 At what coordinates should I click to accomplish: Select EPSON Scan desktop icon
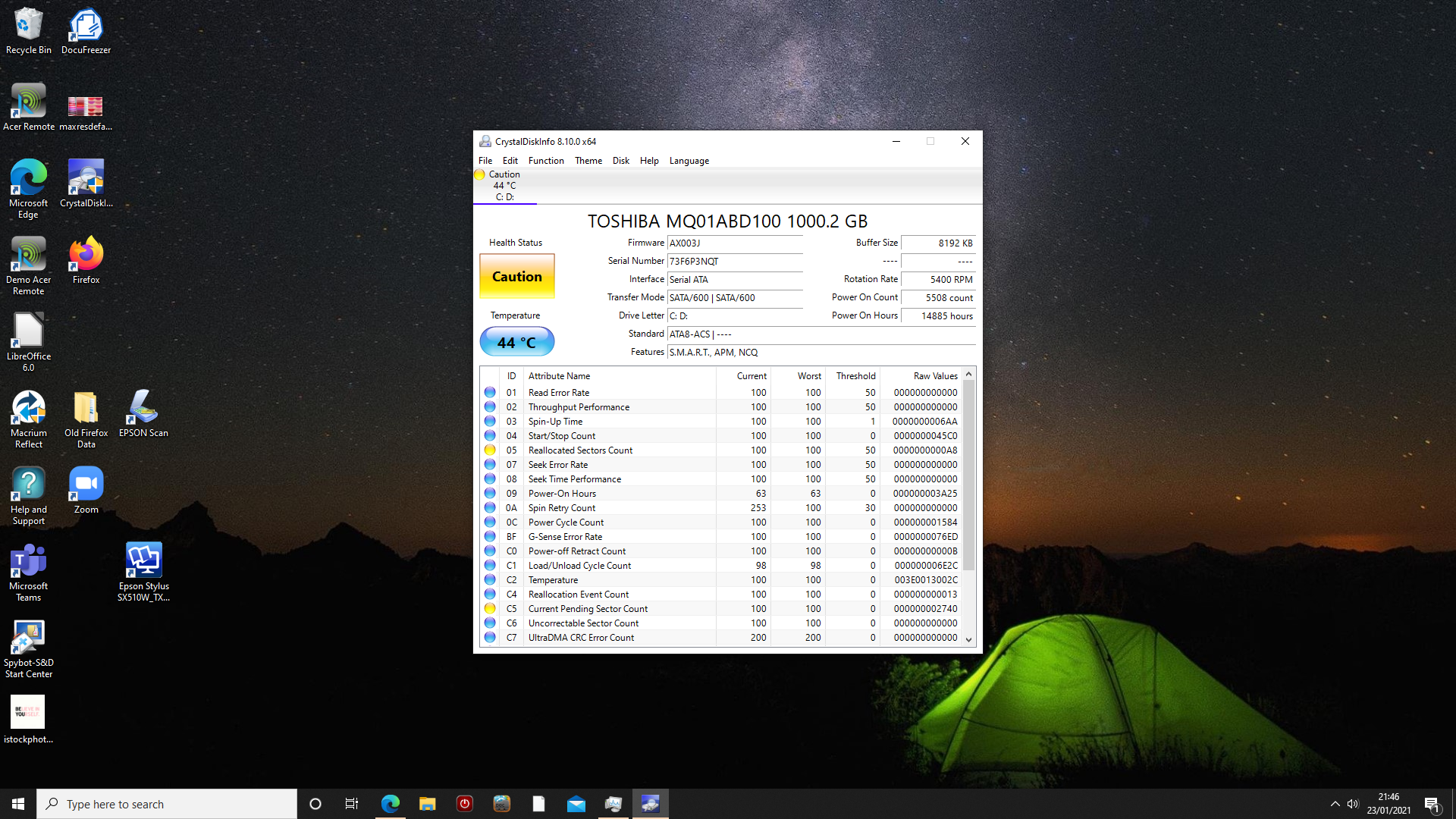tap(143, 413)
